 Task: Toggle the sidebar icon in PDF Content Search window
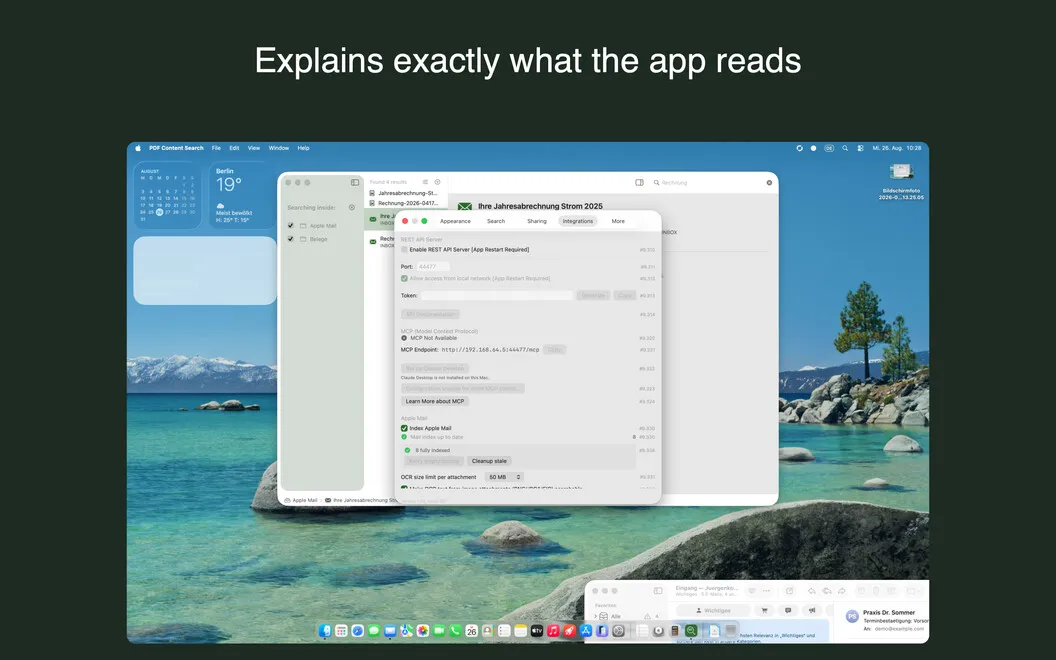pyautogui.click(x=355, y=183)
